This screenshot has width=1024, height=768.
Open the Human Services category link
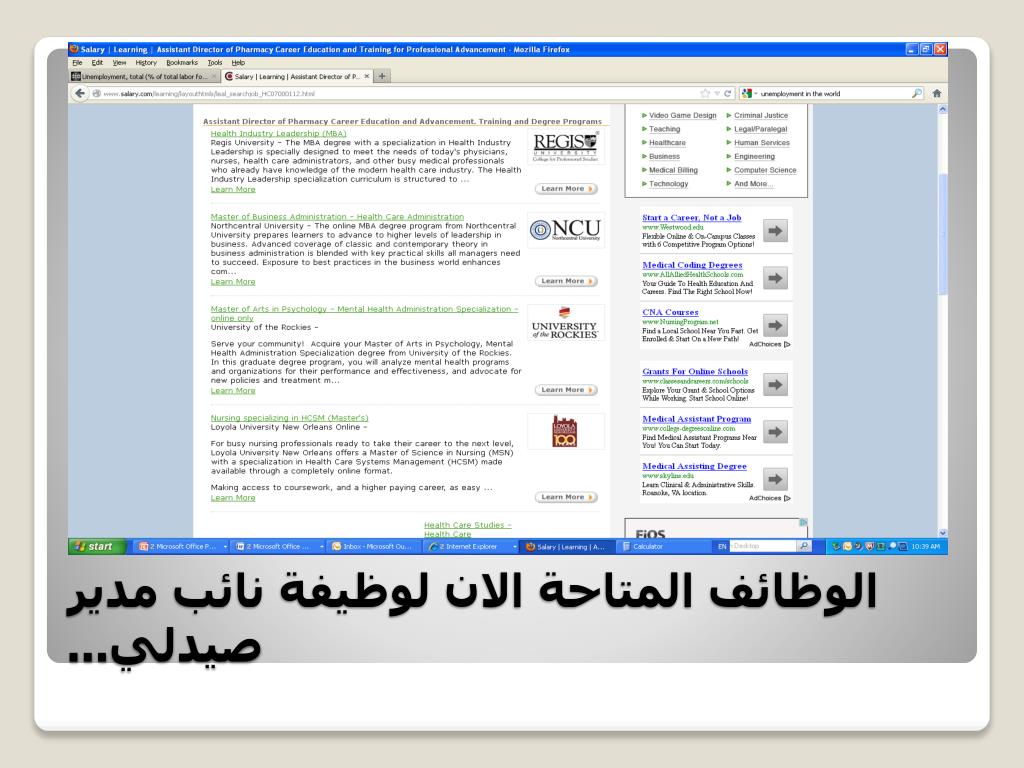point(761,143)
